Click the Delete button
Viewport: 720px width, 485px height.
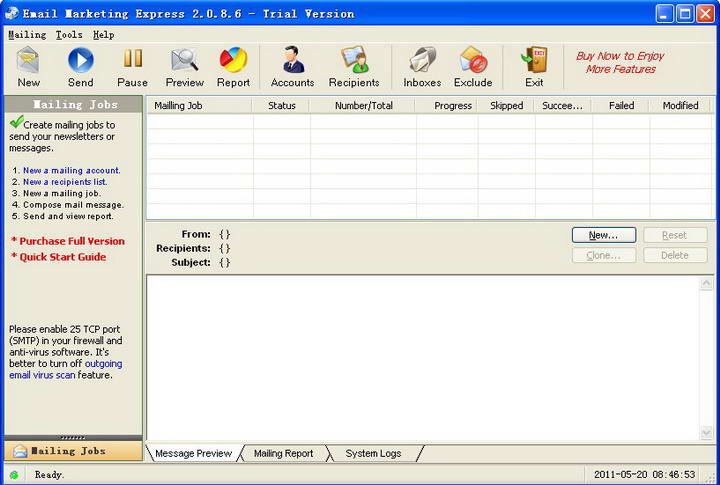(x=675, y=255)
